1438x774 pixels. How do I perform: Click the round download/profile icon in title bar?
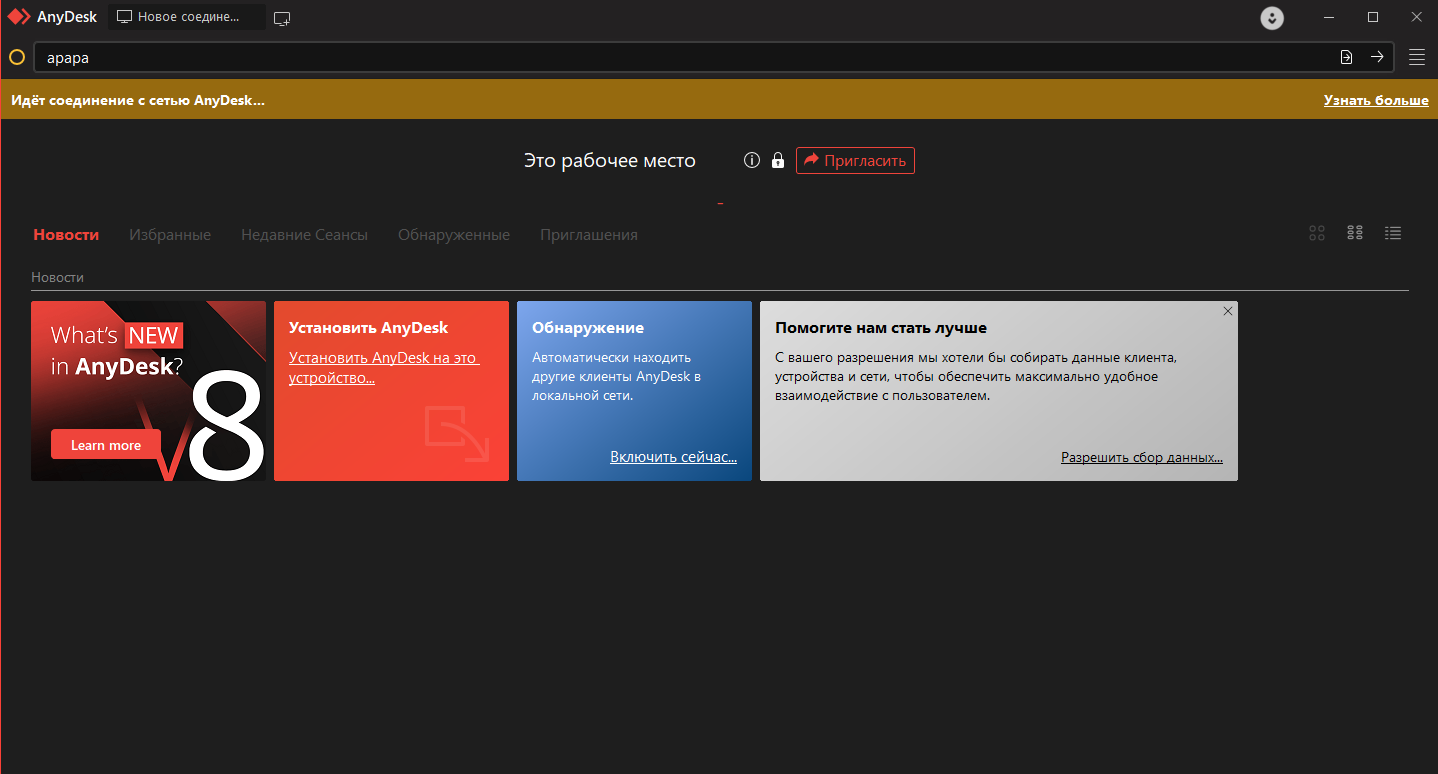pyautogui.click(x=1272, y=18)
